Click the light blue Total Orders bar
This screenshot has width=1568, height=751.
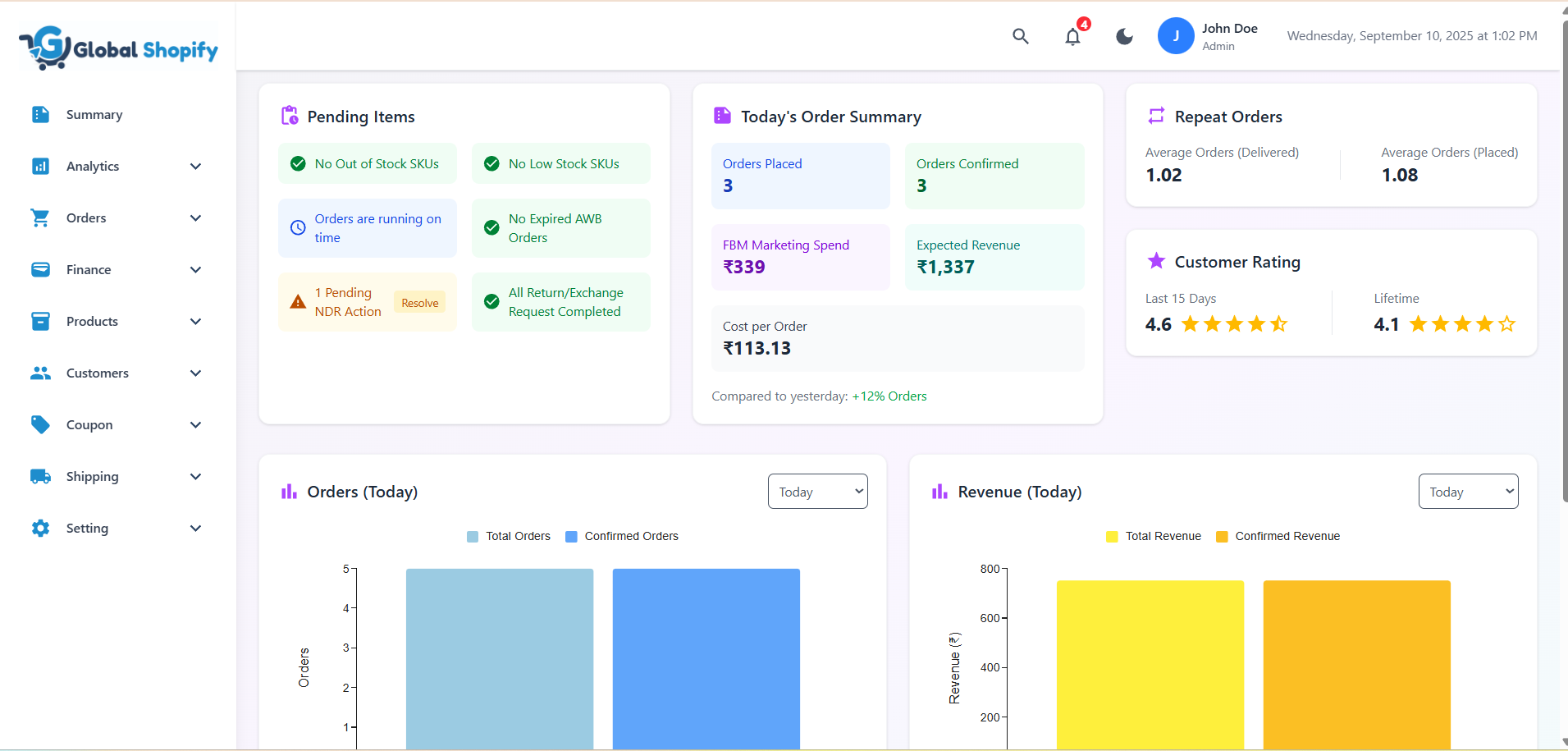[x=500, y=658]
